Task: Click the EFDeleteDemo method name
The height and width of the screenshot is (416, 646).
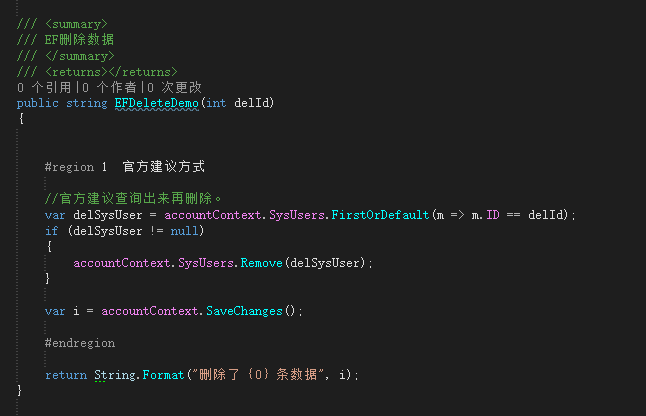Action: 157,103
